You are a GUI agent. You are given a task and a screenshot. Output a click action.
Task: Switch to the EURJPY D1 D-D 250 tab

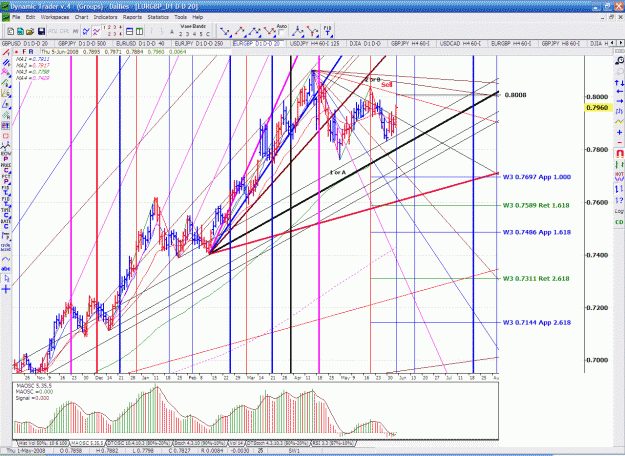(199, 43)
